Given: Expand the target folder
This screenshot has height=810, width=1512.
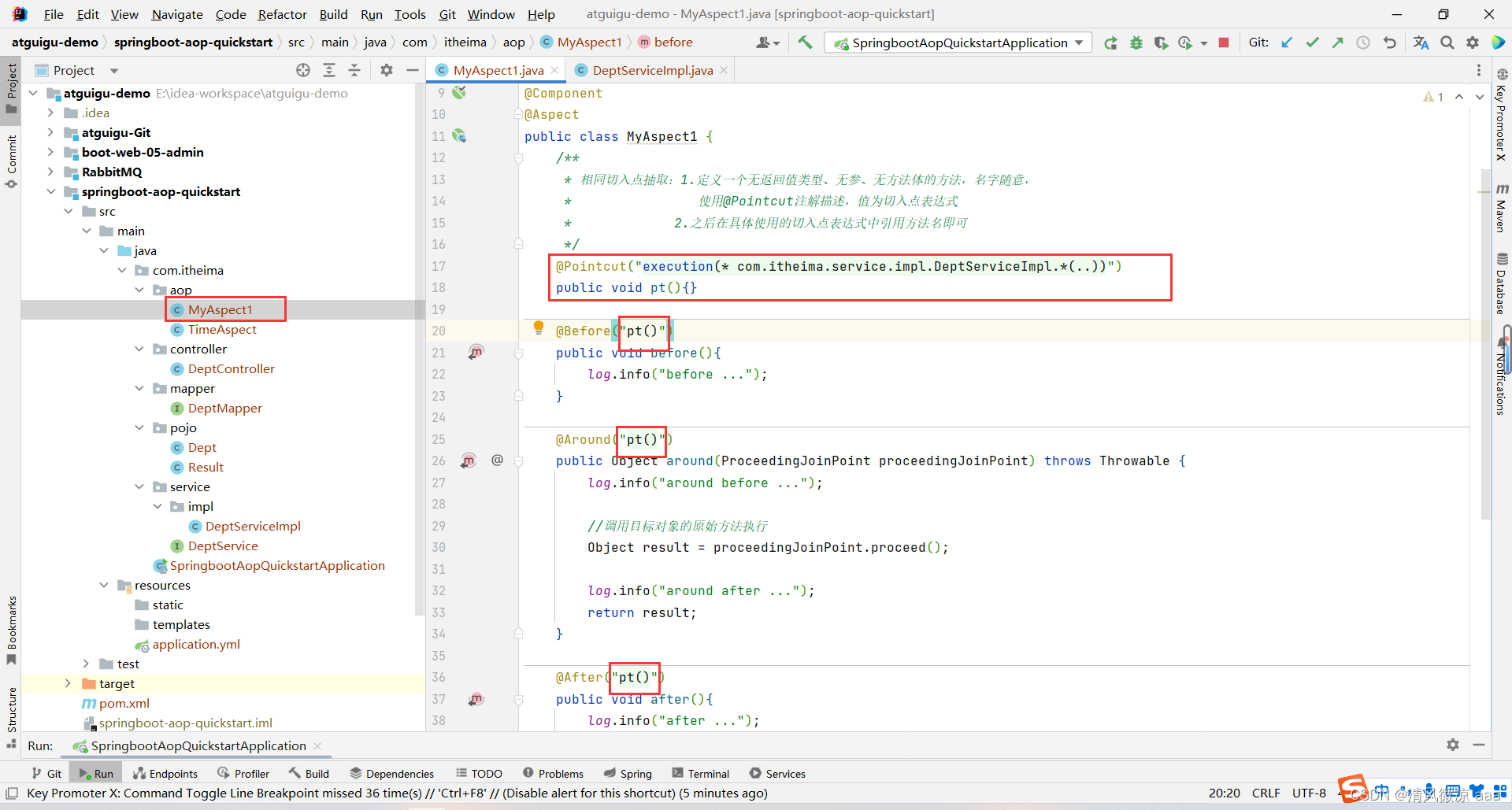Looking at the screenshot, I should click(x=69, y=683).
